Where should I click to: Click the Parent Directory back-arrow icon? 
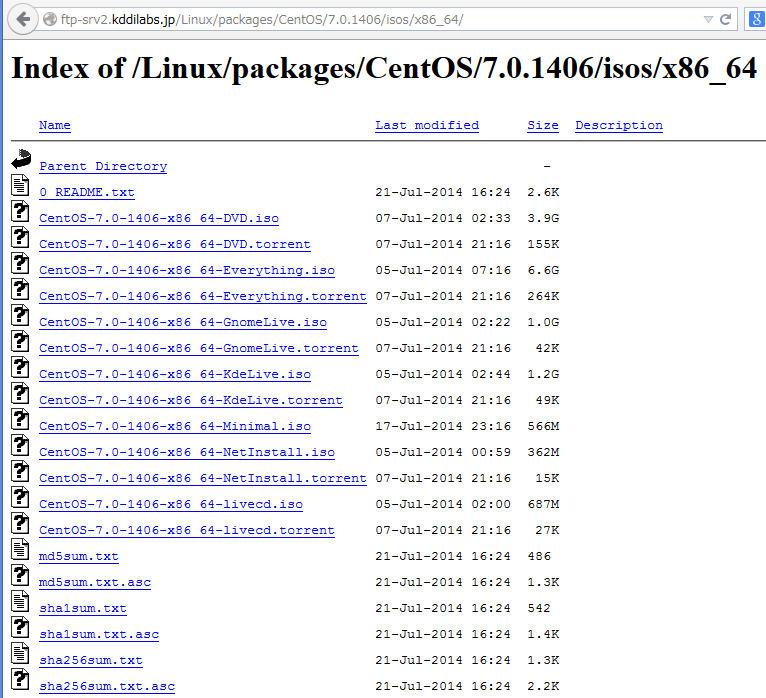coord(21,159)
